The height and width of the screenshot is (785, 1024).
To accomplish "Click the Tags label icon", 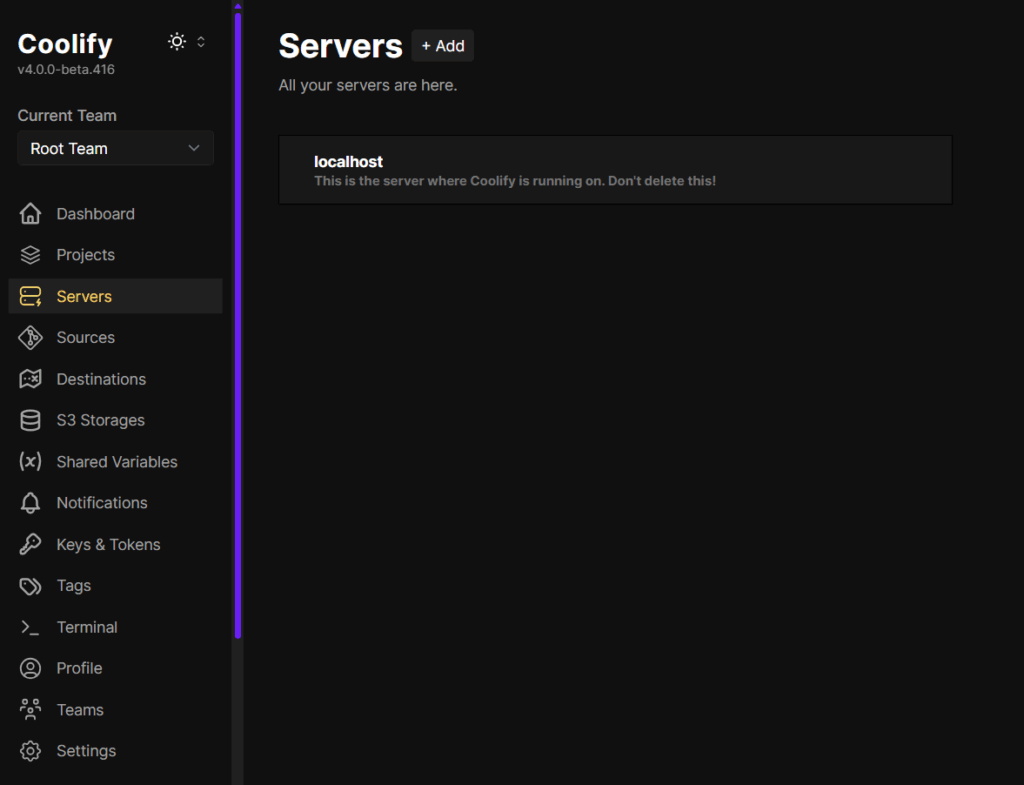I will point(30,586).
